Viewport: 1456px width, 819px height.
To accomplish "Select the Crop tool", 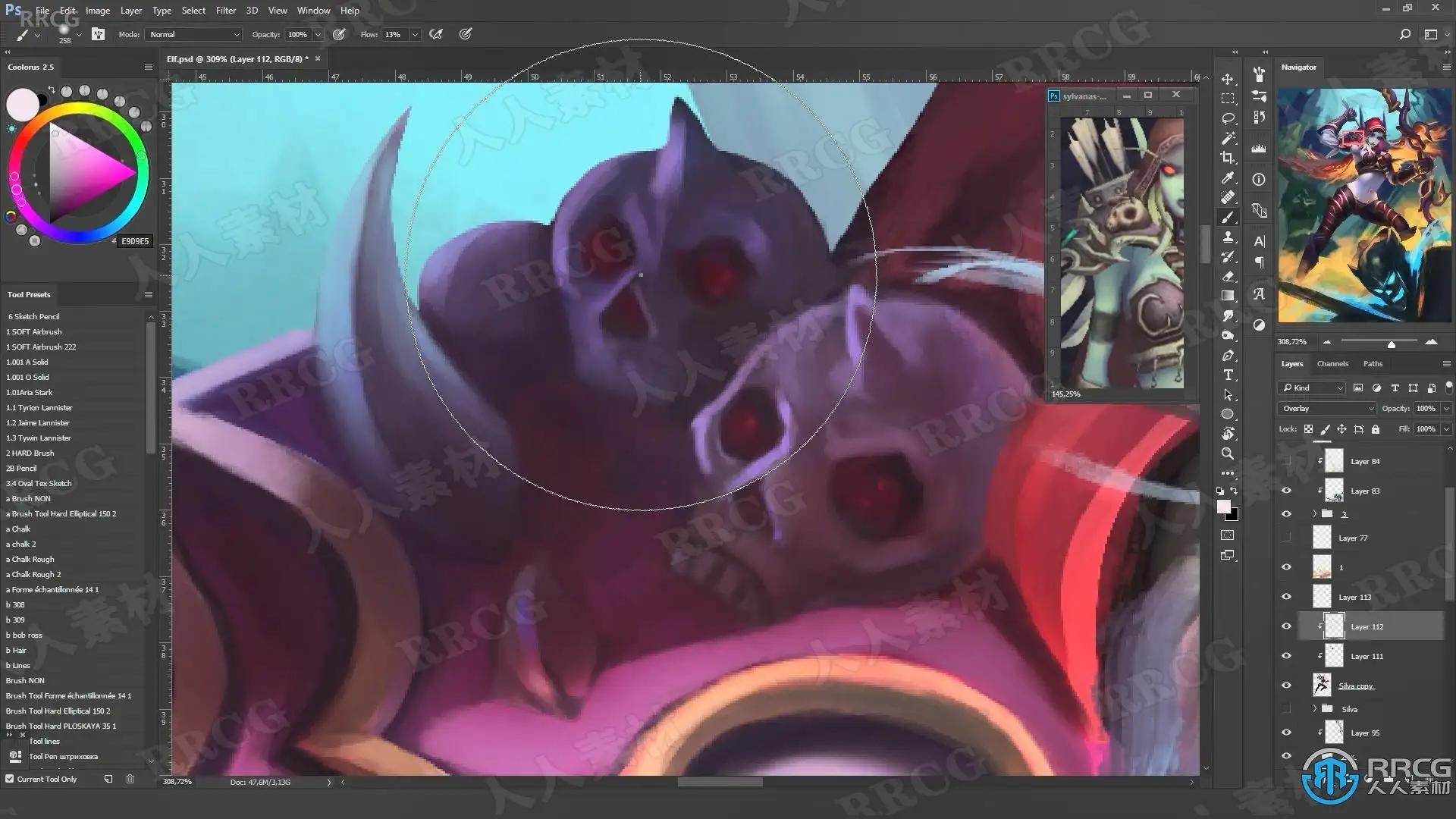I will pos(1228,158).
